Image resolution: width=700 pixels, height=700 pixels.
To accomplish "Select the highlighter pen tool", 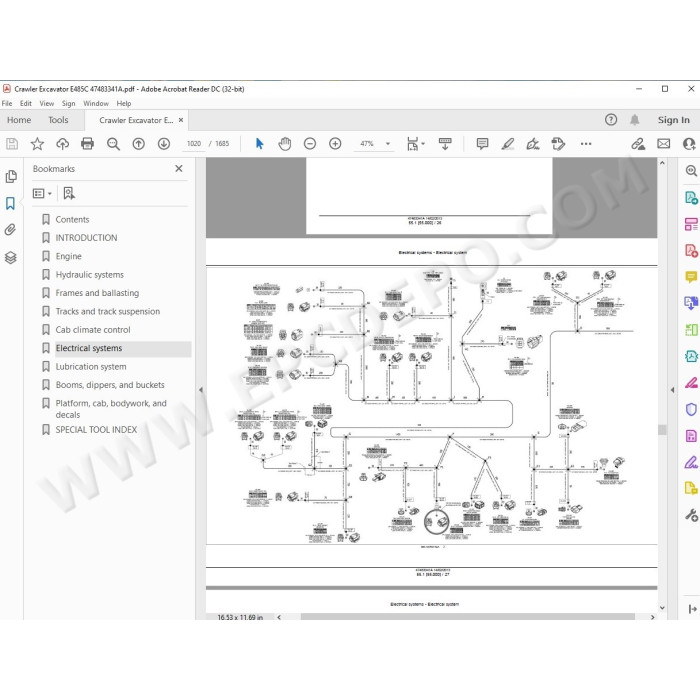I will pyautogui.click(x=508, y=144).
